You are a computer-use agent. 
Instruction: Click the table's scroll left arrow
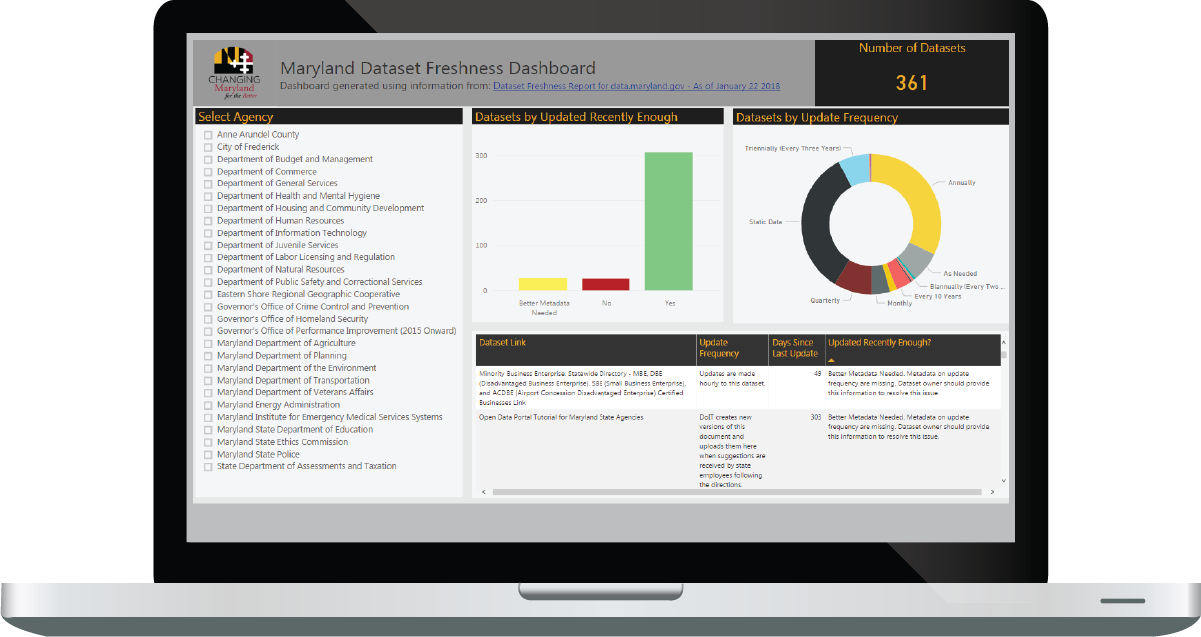484,492
